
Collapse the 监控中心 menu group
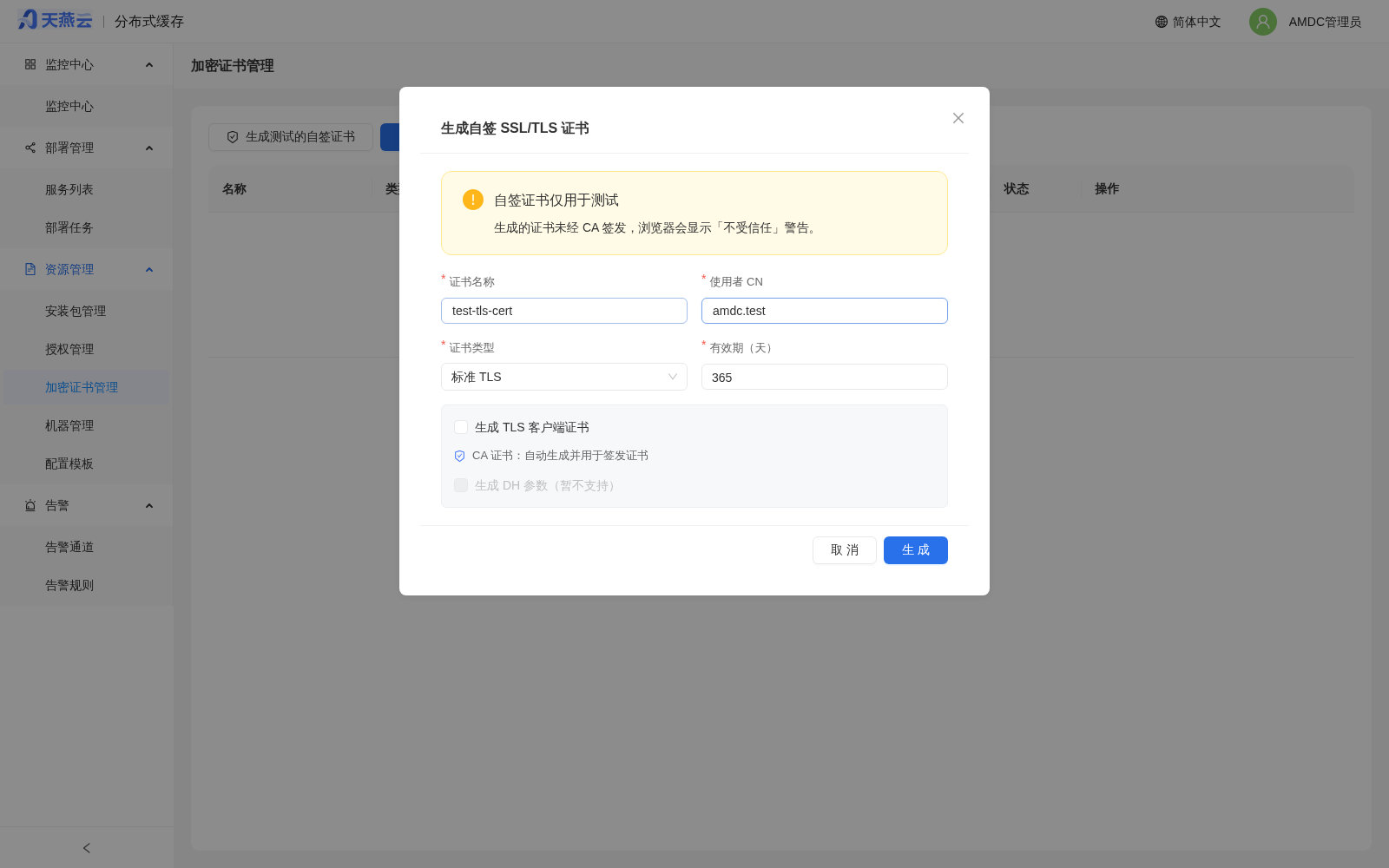(149, 64)
